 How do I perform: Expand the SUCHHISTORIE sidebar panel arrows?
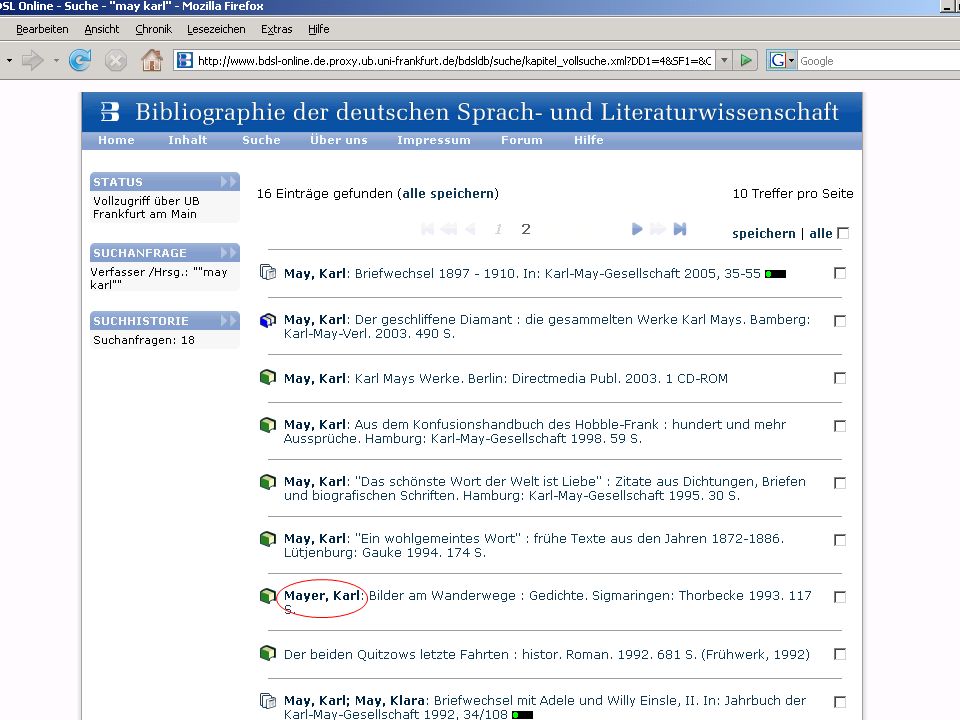228,321
